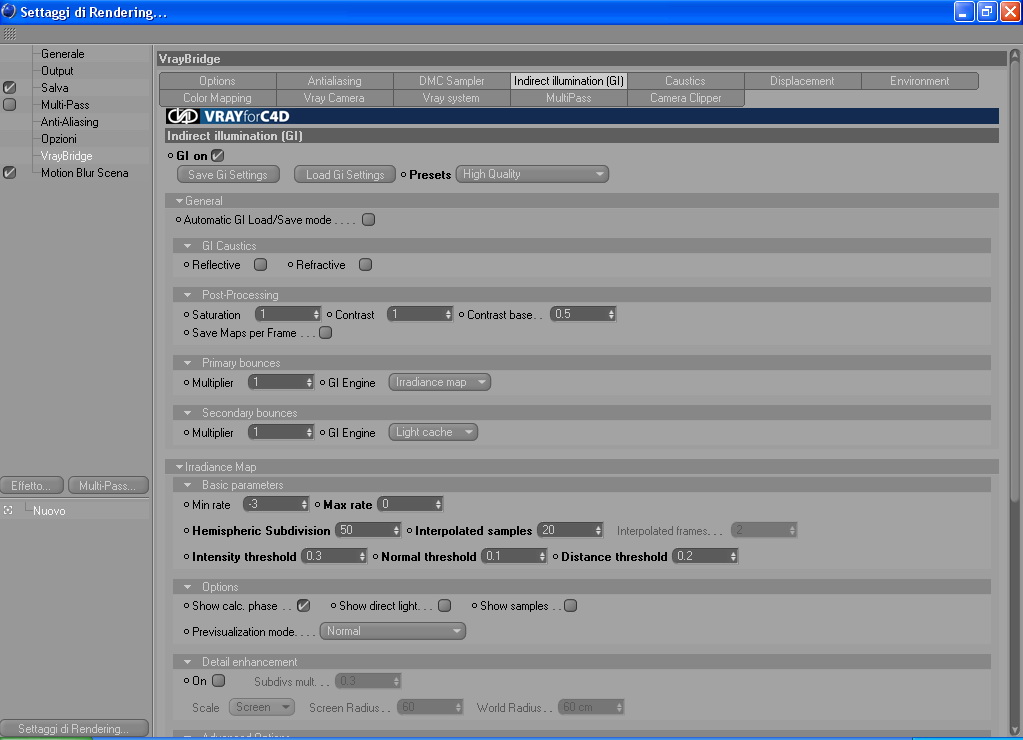
Task: Open the Vray system tab
Action: pos(451,98)
